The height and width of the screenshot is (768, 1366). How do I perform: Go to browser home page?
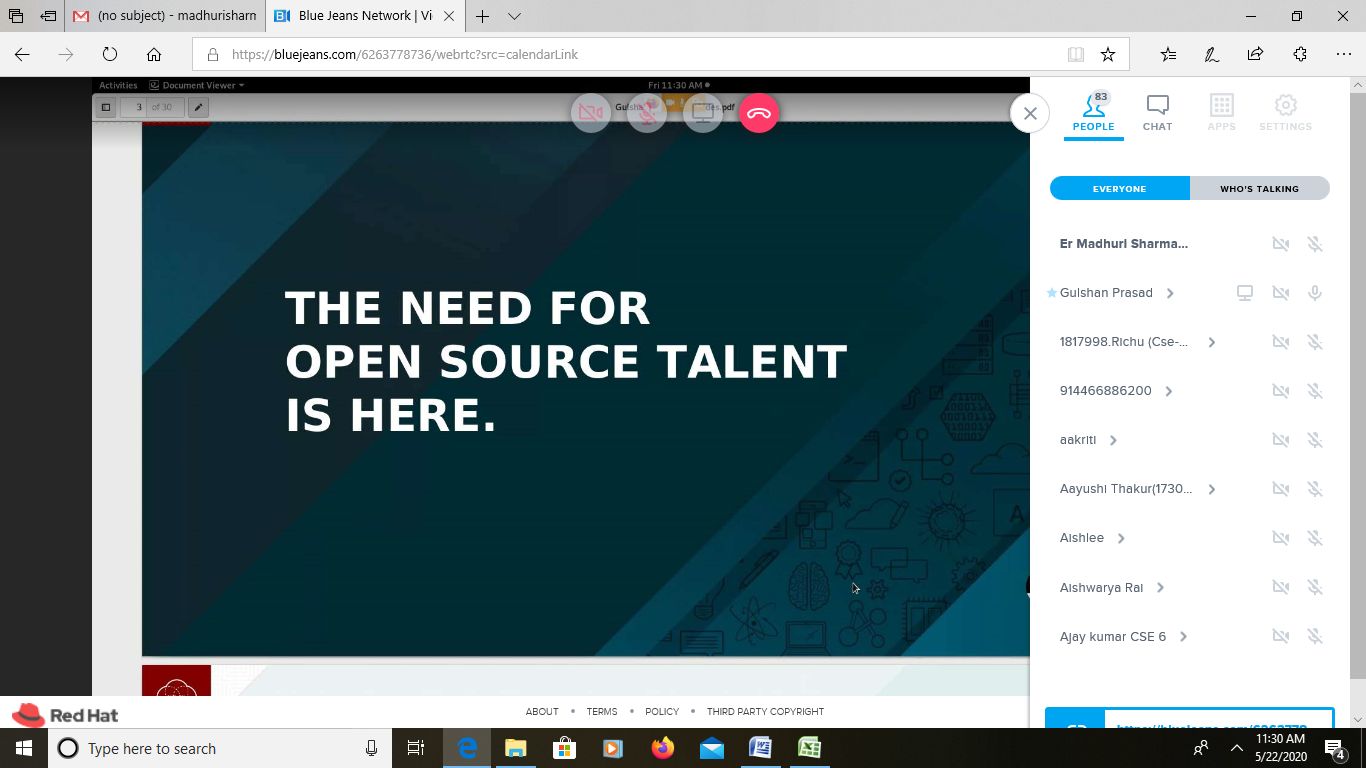point(154,55)
